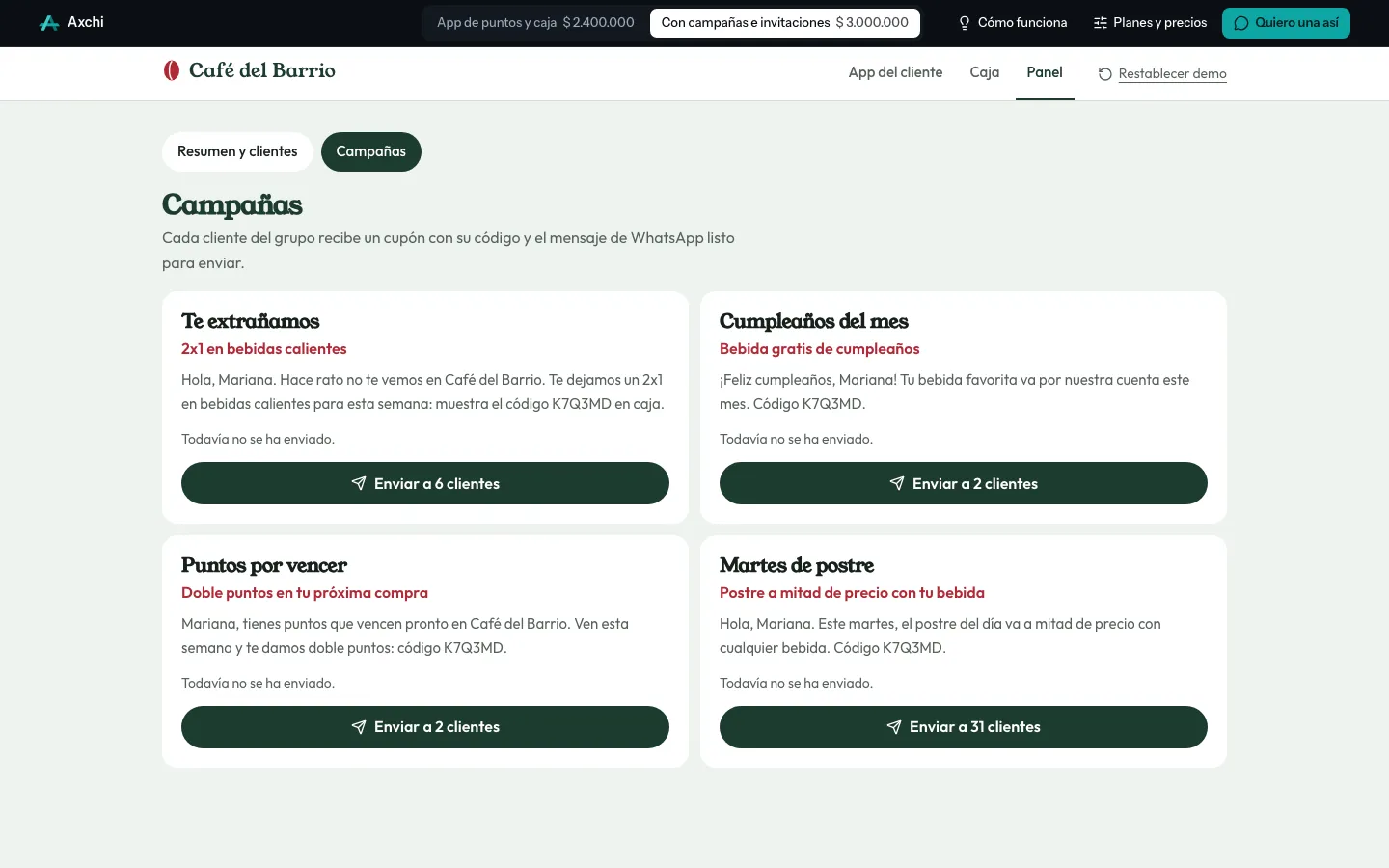Send Cumpleaños del mes campaign to 2 clients

[964, 483]
